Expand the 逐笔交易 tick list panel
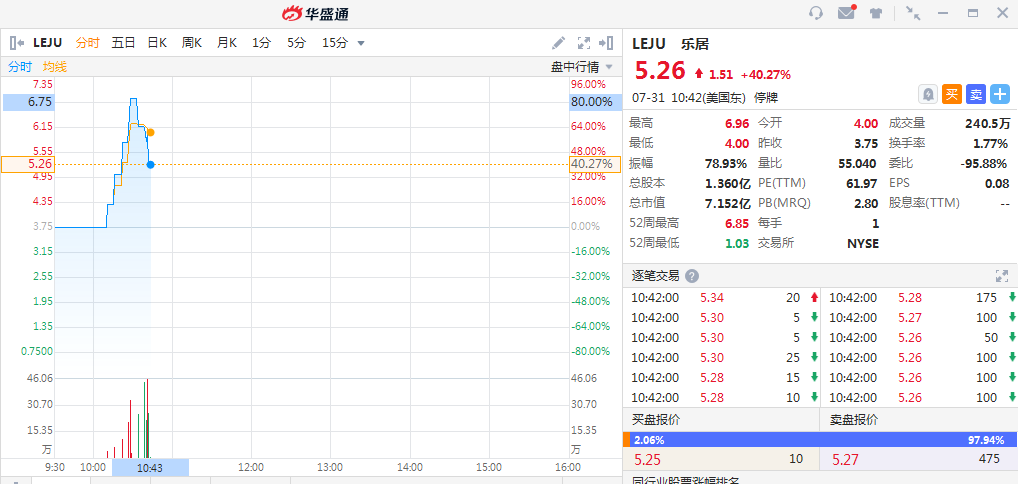The width and height of the screenshot is (1018, 484). [1002, 275]
